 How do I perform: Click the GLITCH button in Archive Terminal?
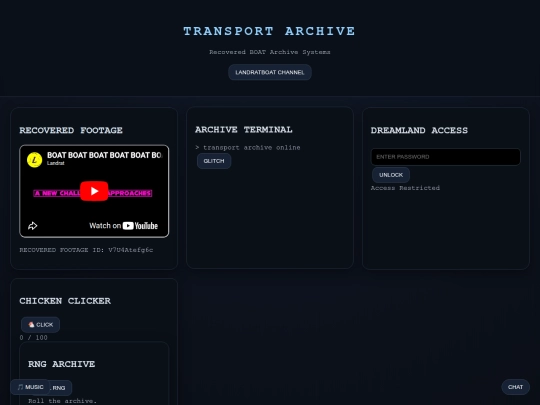[x=214, y=161]
